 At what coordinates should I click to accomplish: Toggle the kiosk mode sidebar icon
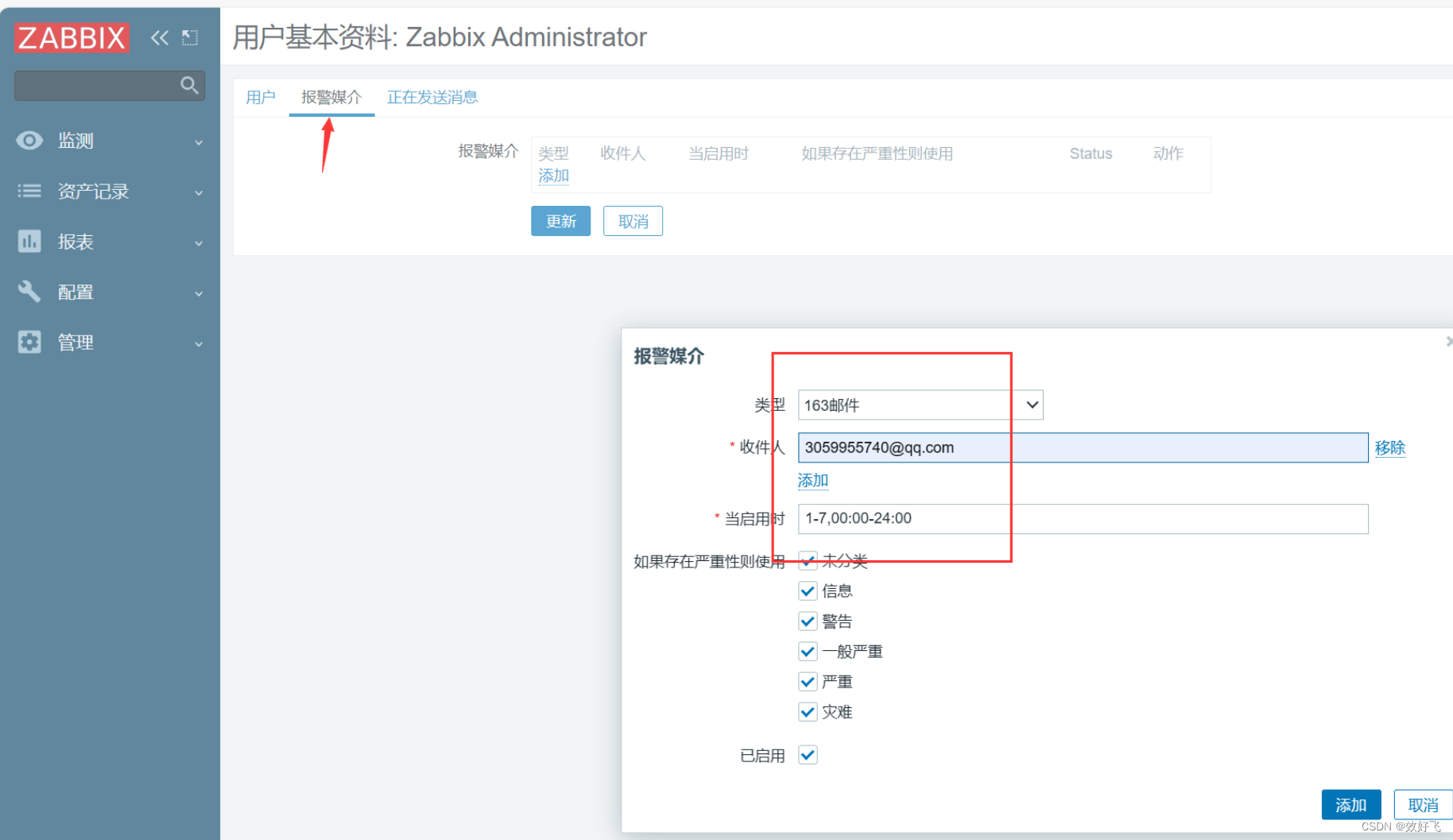190,37
